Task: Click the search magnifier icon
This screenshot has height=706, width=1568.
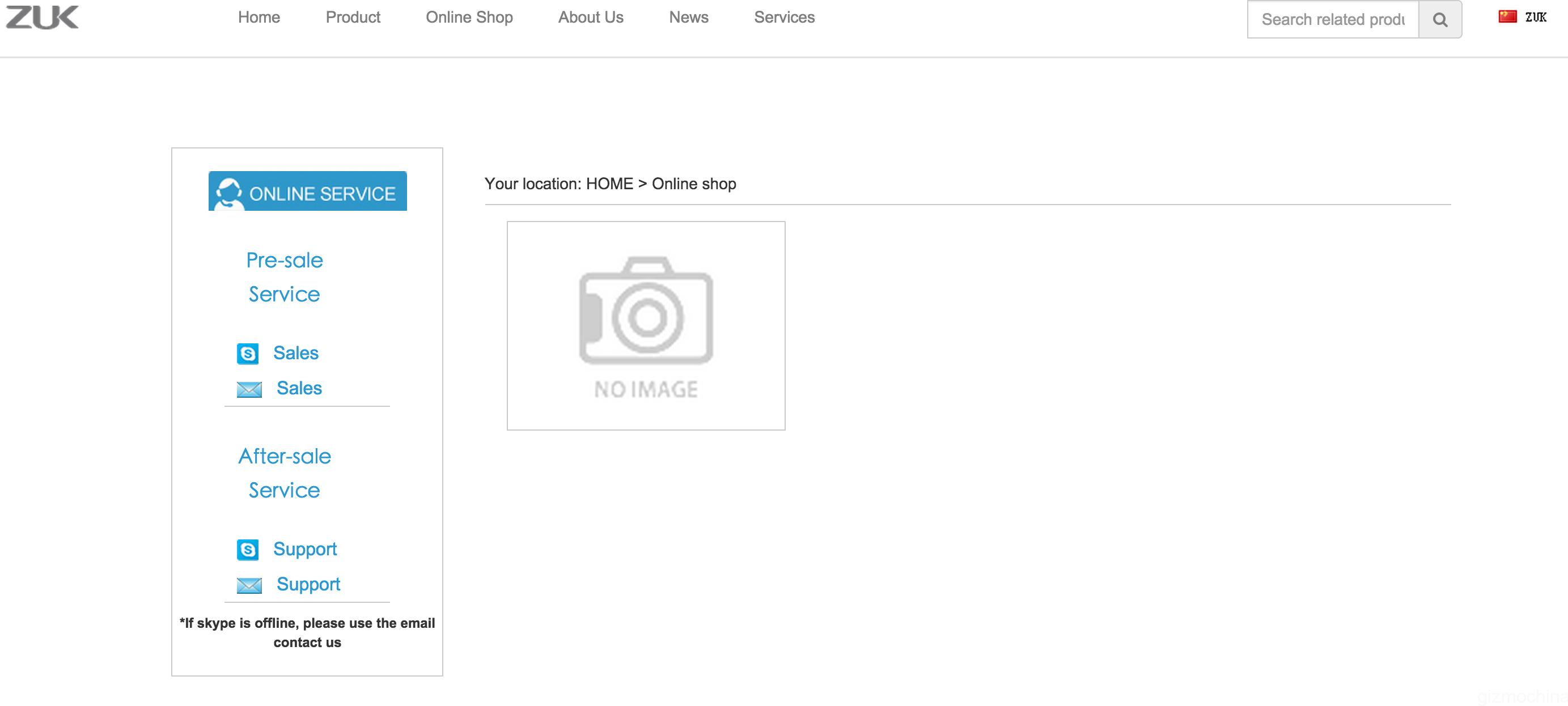Action: (1440, 19)
